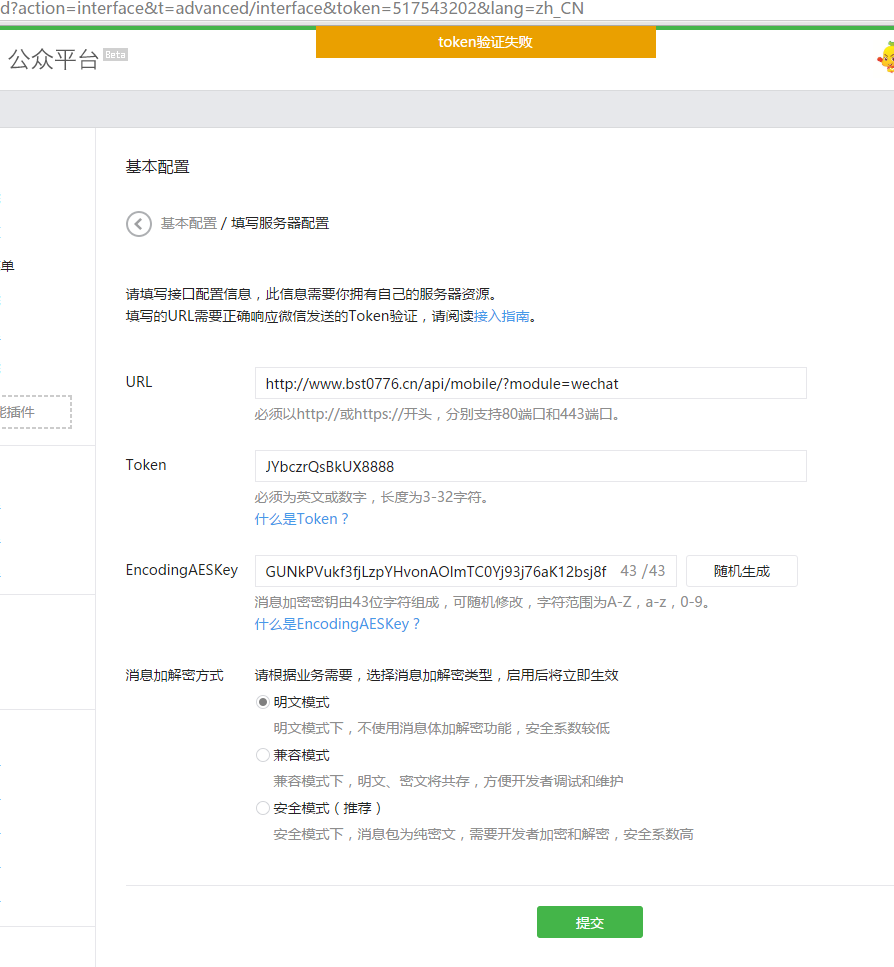Click the browser address bar URL

tap(292, 9)
